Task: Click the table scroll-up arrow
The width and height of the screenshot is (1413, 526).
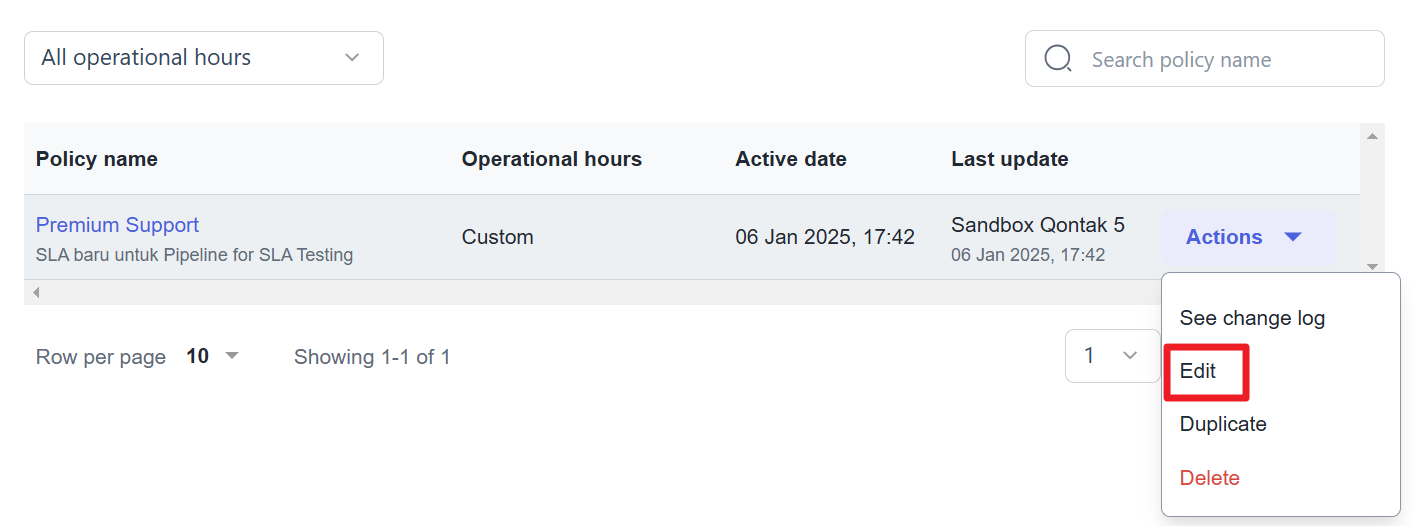Action: (x=1372, y=135)
